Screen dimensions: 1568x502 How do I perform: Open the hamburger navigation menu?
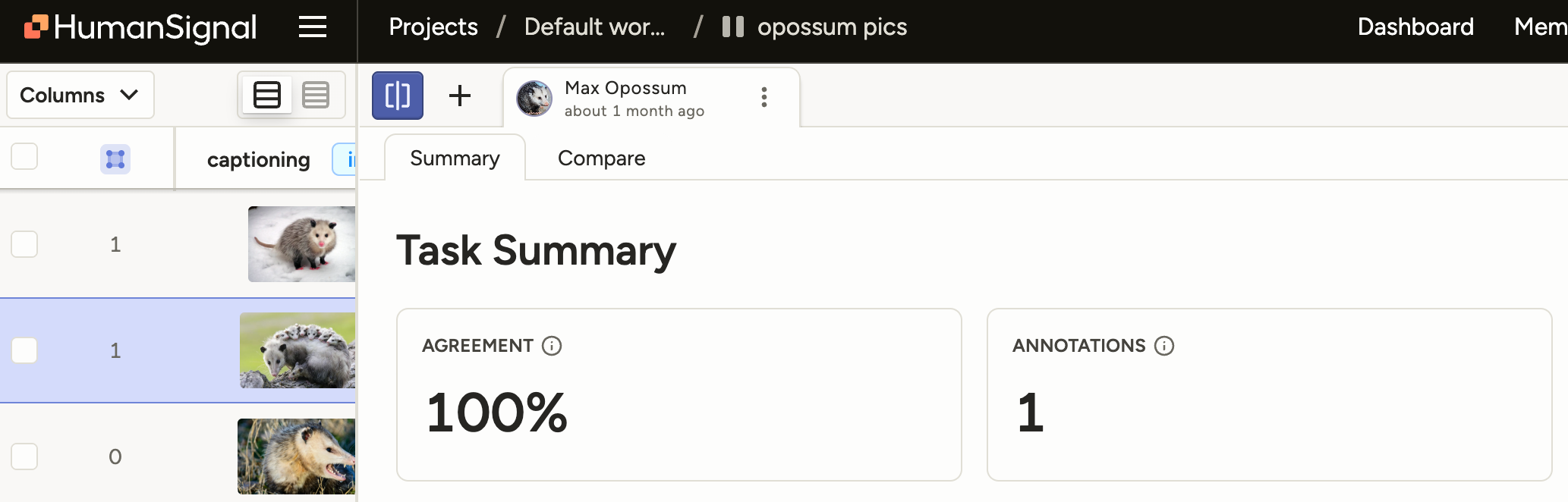(312, 27)
